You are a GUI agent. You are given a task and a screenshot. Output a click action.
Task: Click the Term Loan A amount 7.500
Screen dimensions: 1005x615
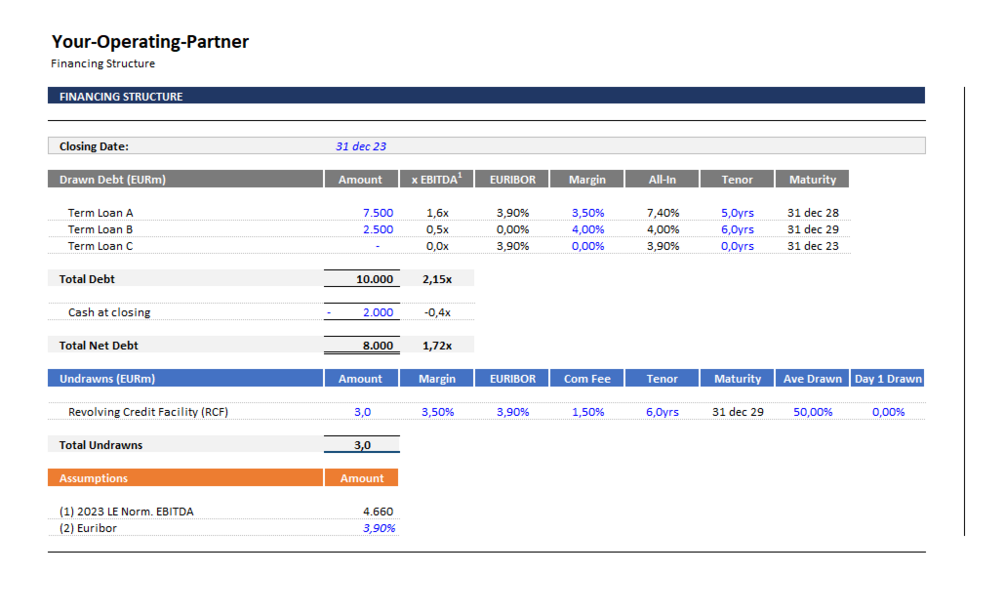377,213
